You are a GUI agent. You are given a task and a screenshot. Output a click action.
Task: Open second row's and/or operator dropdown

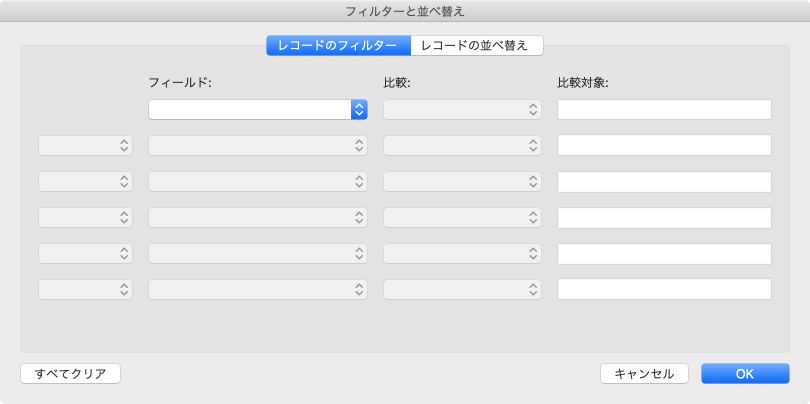(x=85, y=146)
